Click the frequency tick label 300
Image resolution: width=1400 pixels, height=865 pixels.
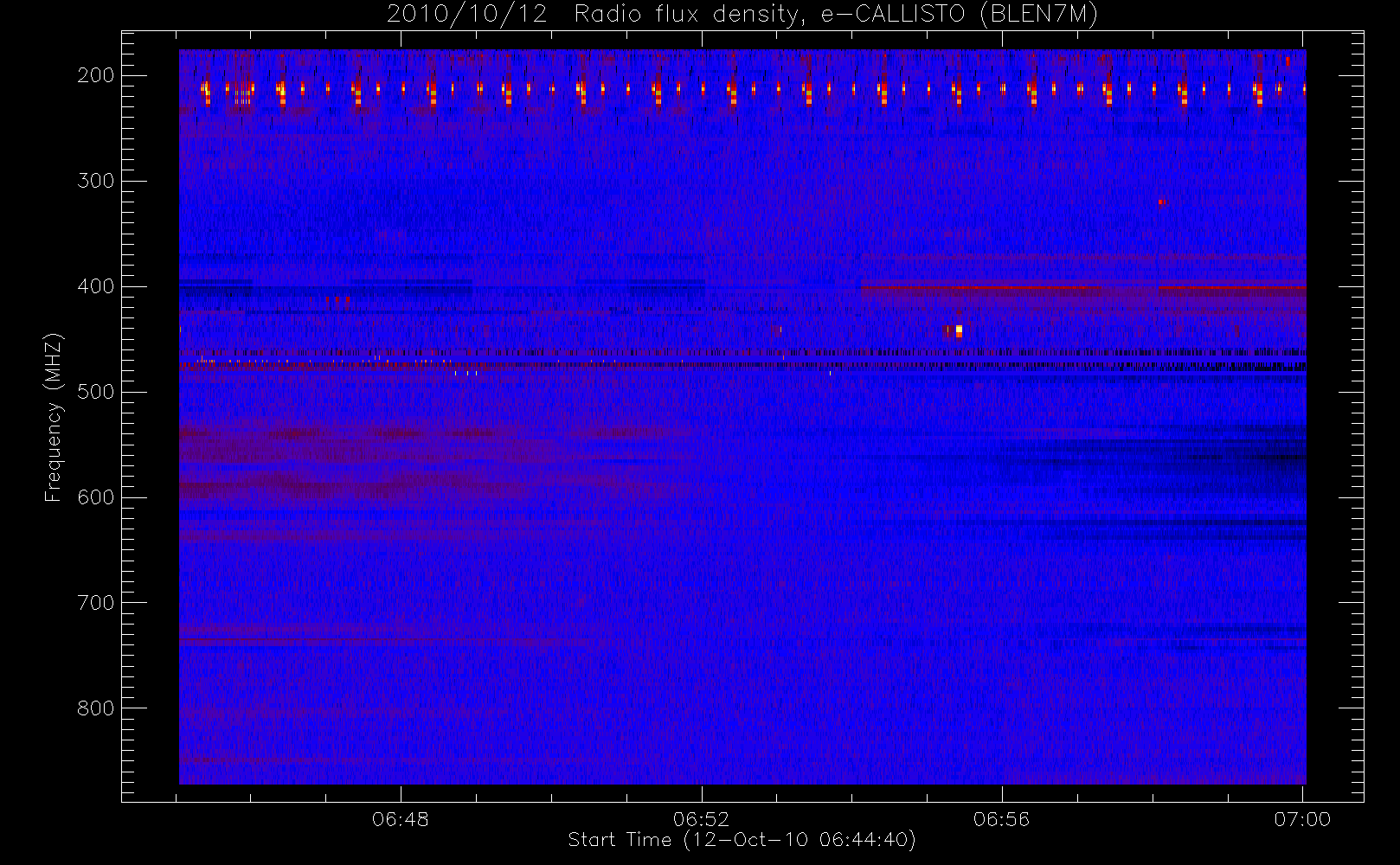[x=96, y=181]
